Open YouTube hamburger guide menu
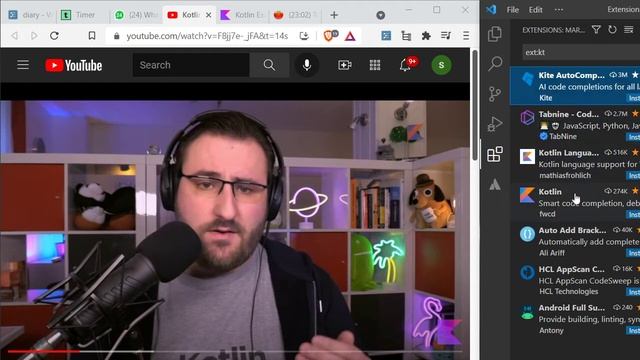The height and width of the screenshot is (360, 640). [23, 65]
